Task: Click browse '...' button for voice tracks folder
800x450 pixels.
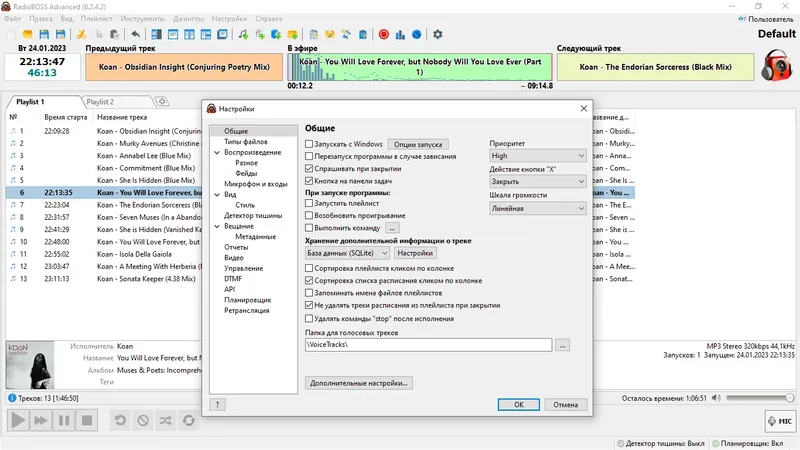Action: point(562,345)
